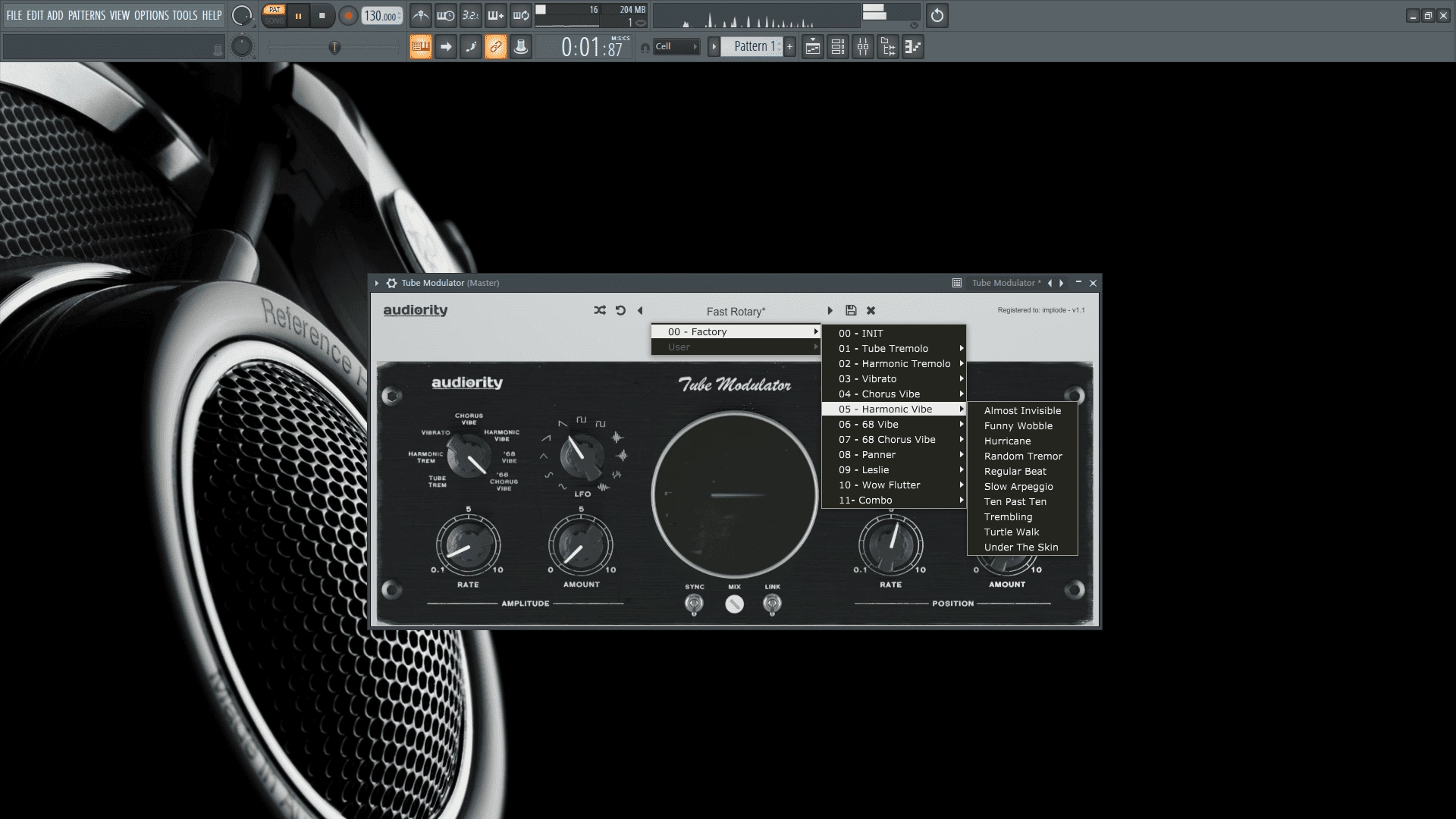Add a new pattern with plus button

[x=789, y=47]
